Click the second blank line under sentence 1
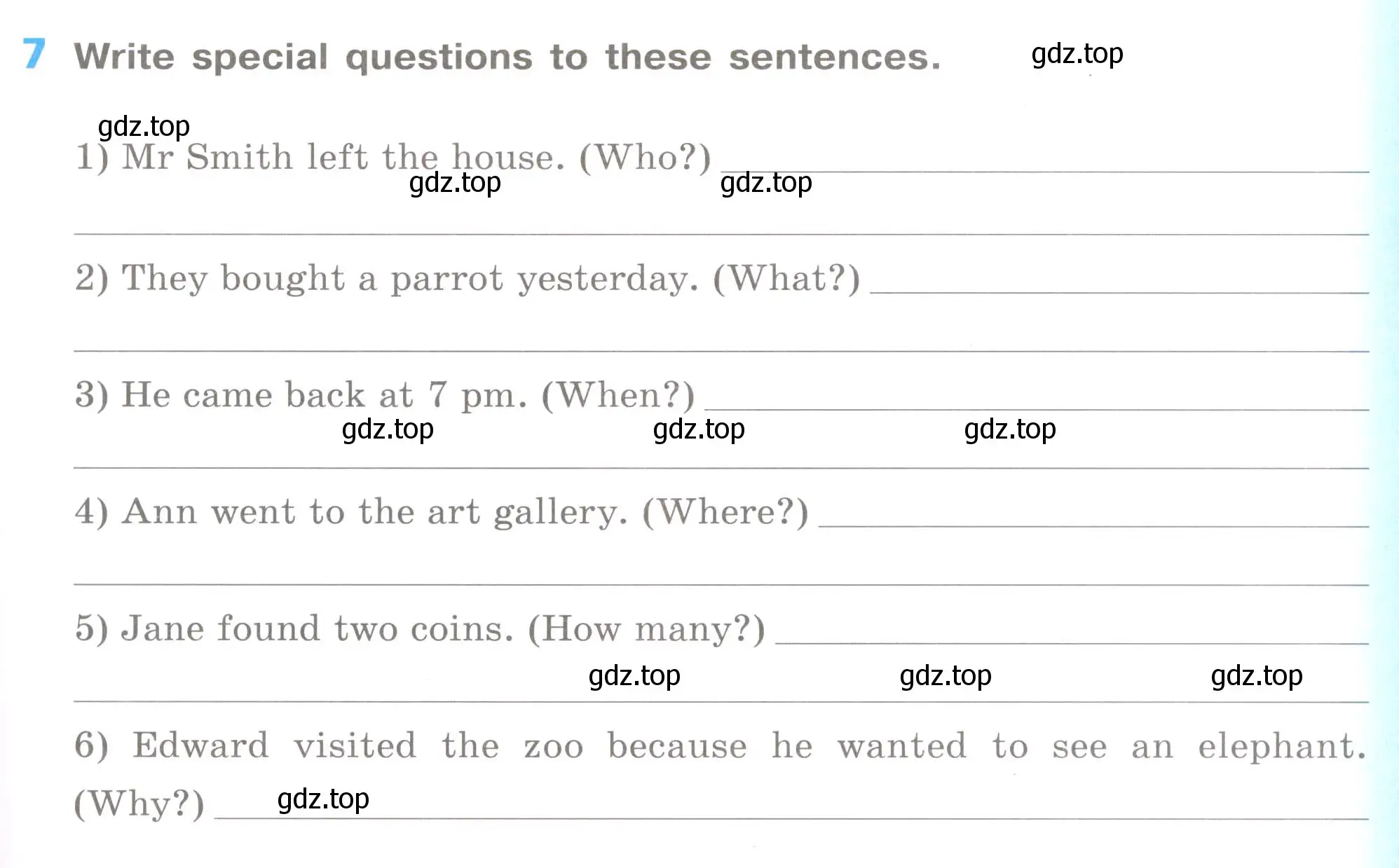Screen dimensions: 1399x868 (x=721, y=234)
